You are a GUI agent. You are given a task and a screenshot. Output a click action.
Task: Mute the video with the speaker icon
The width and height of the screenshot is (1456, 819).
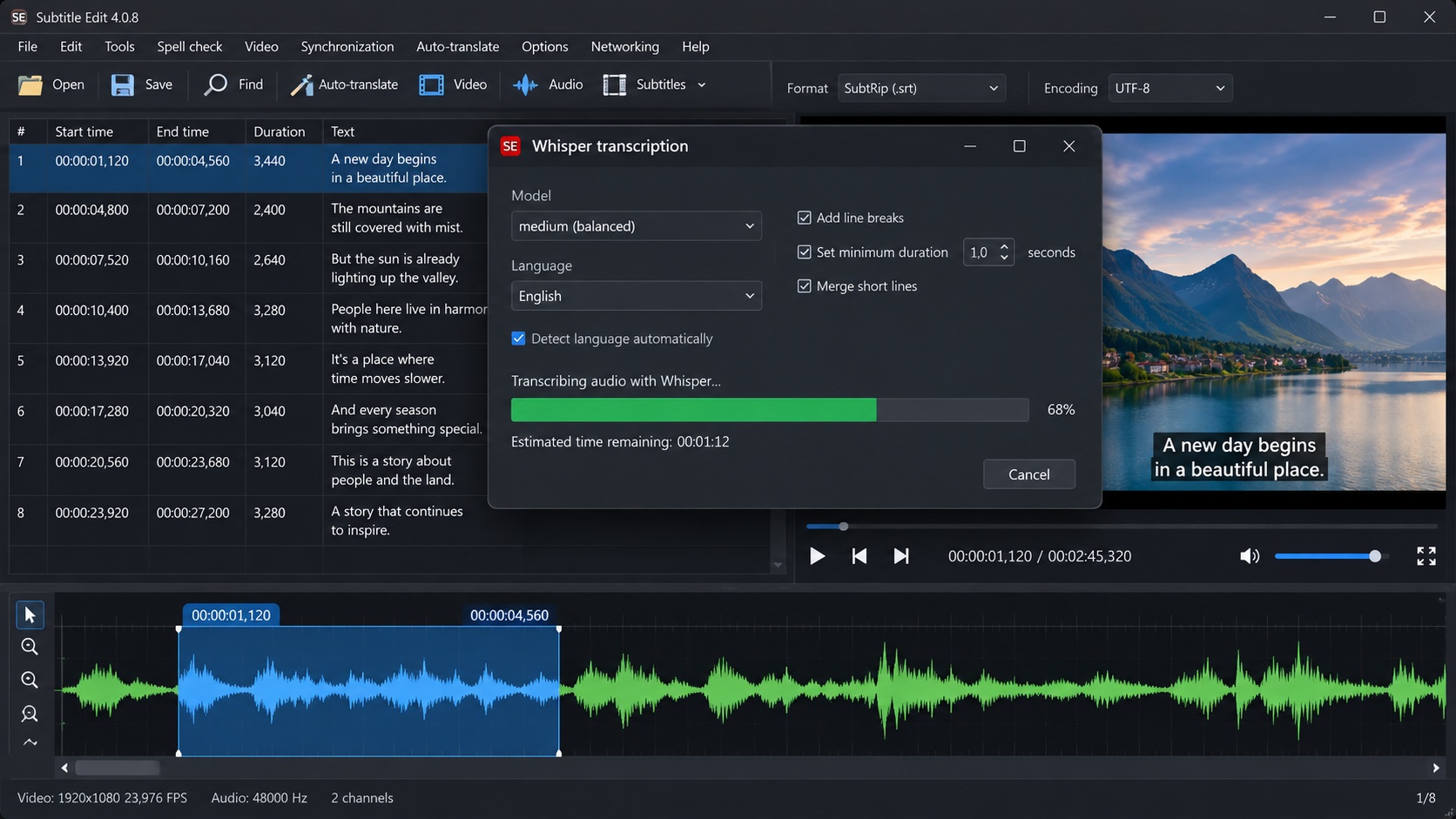(x=1250, y=556)
